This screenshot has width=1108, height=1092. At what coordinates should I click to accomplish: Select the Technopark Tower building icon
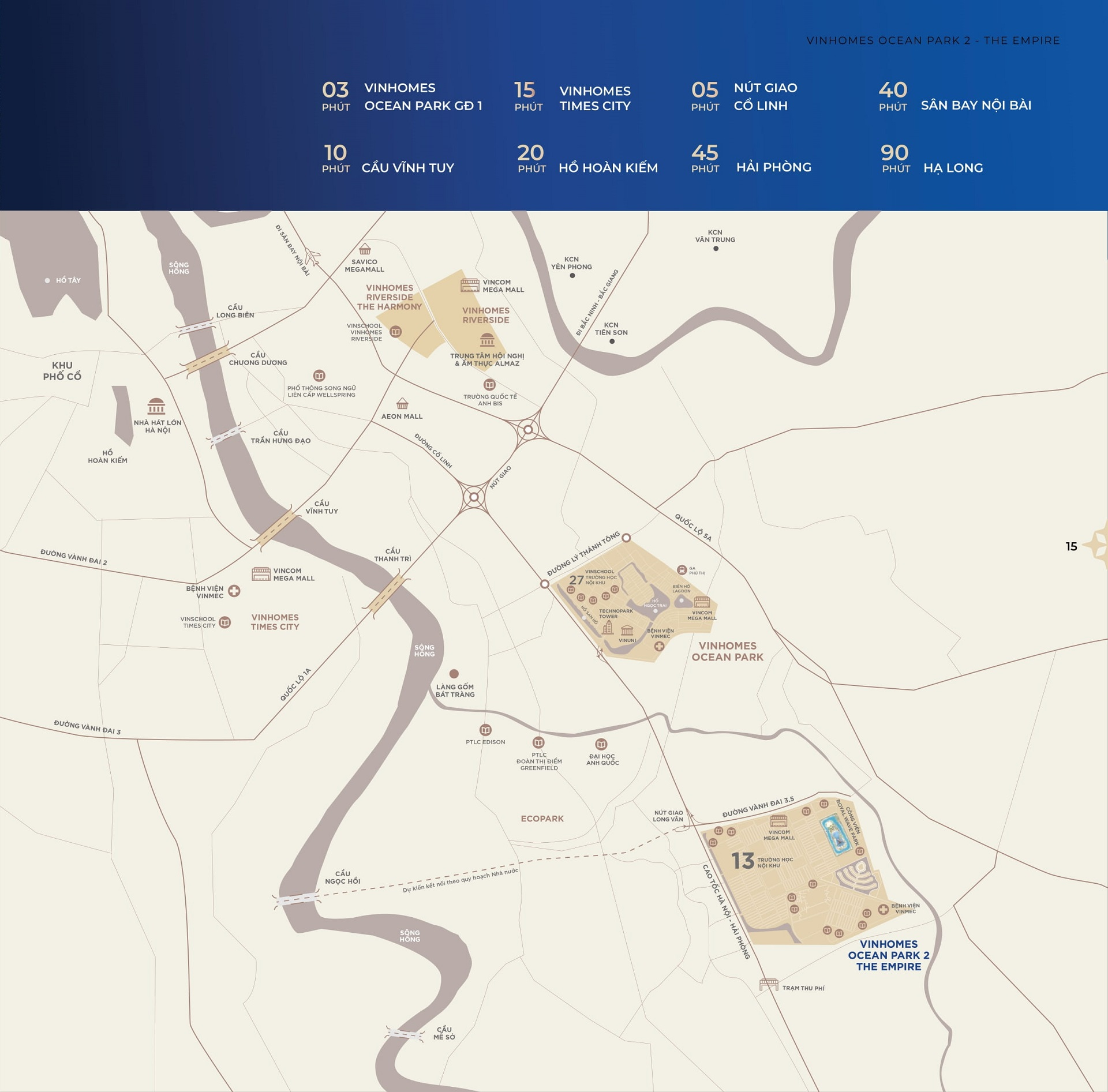point(608,628)
